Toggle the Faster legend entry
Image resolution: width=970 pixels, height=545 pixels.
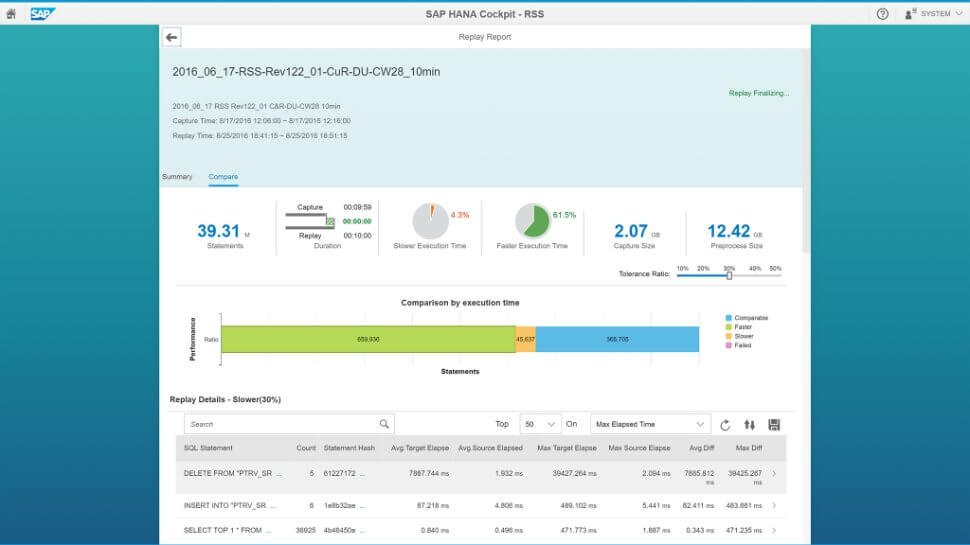[x=739, y=327]
